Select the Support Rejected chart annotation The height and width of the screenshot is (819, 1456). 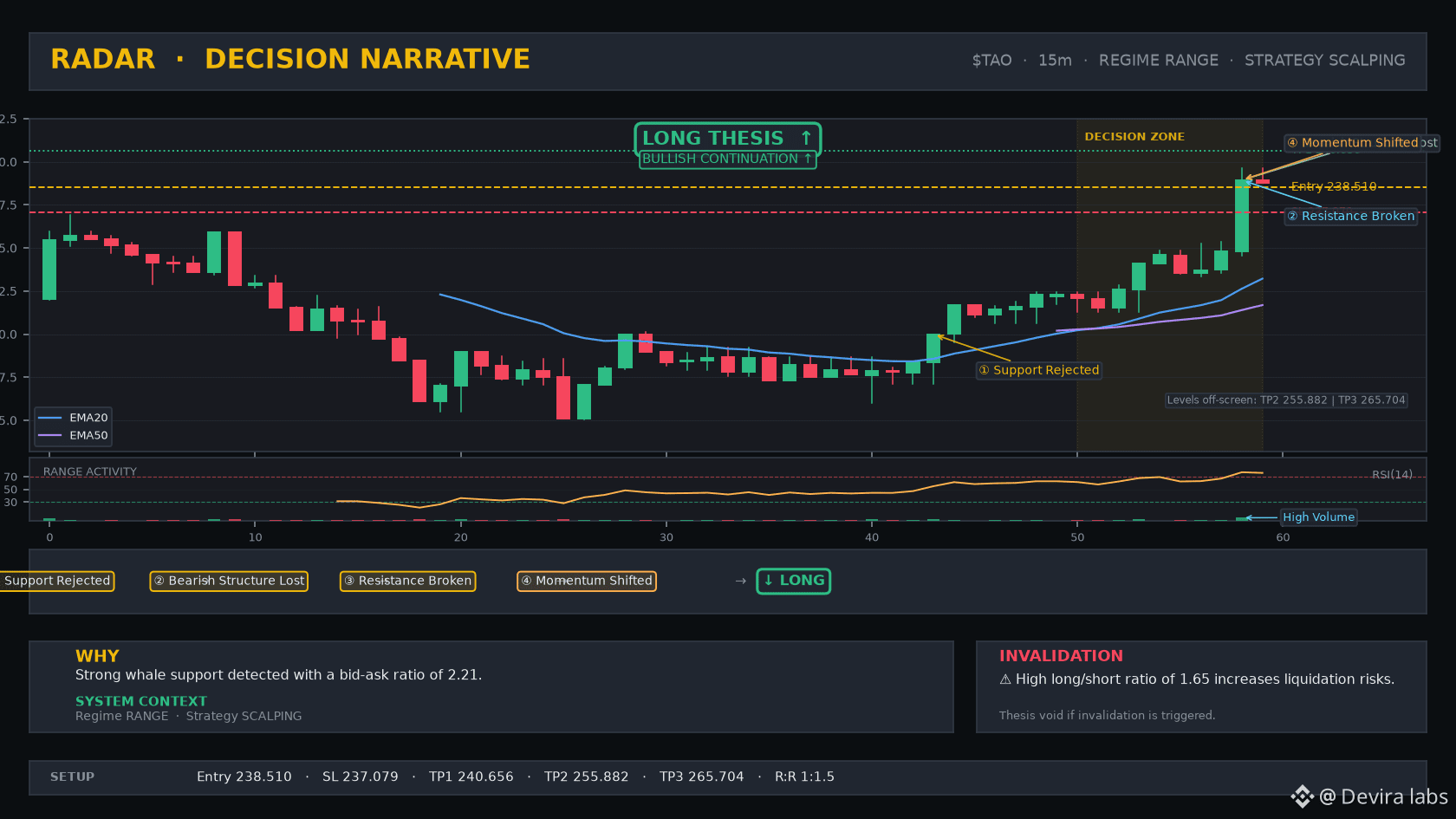[1039, 370]
